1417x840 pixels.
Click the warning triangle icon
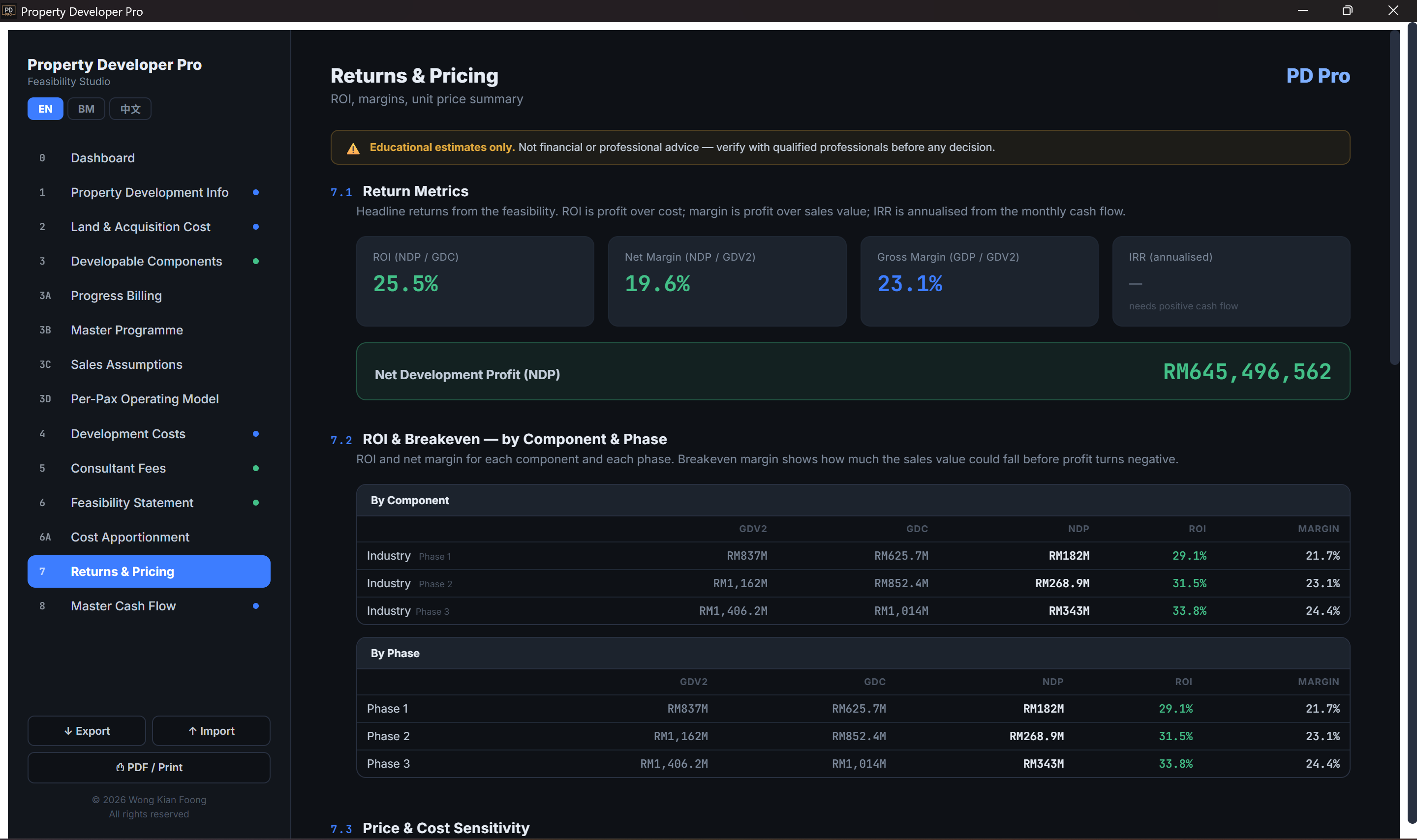[353, 149]
